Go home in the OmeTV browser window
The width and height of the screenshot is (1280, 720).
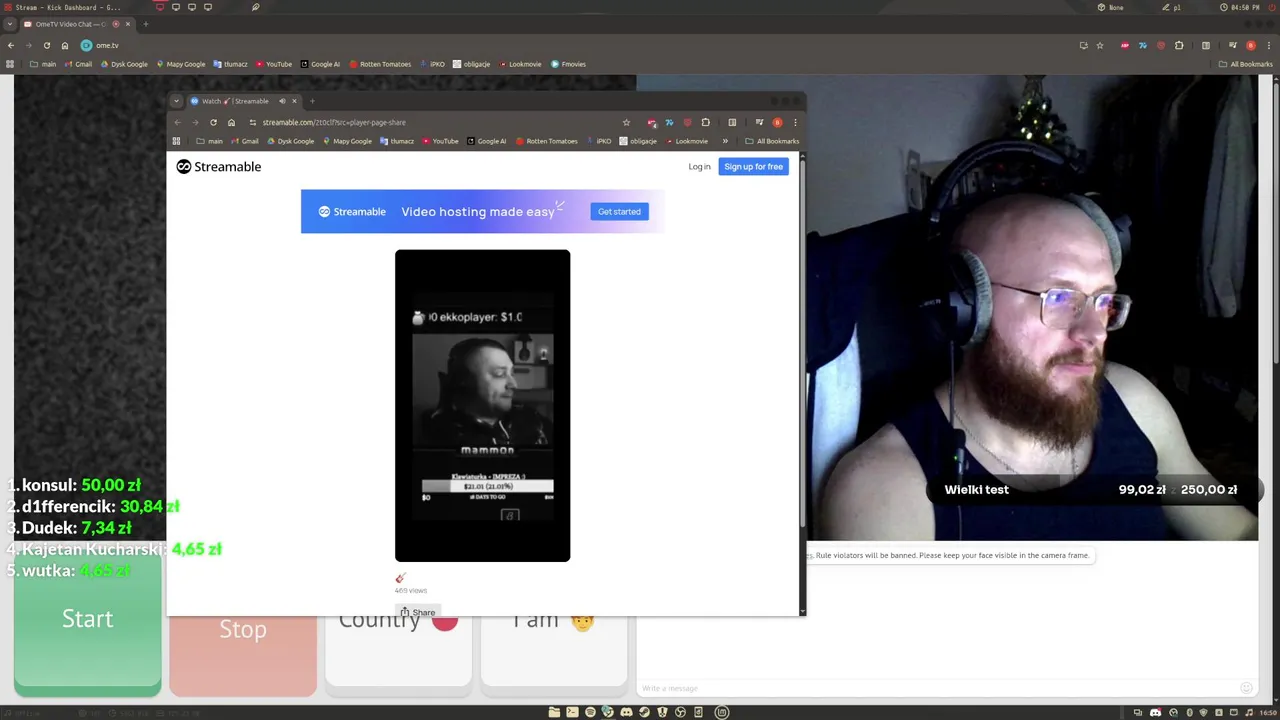coord(65,45)
